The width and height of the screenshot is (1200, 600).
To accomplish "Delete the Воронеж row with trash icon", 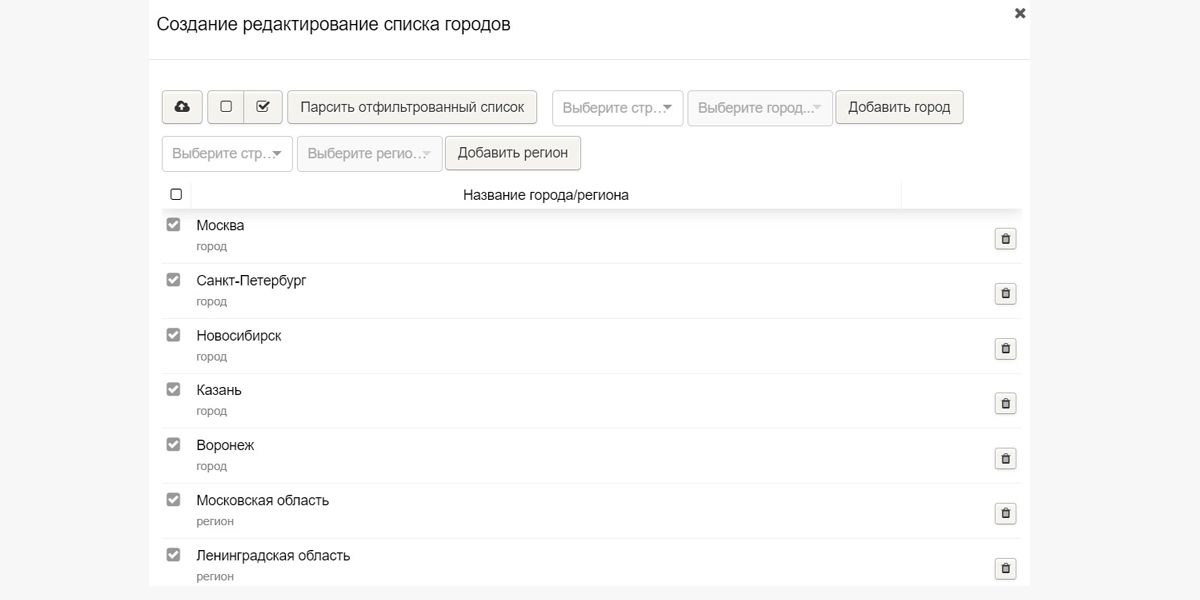I will pyautogui.click(x=1005, y=459).
